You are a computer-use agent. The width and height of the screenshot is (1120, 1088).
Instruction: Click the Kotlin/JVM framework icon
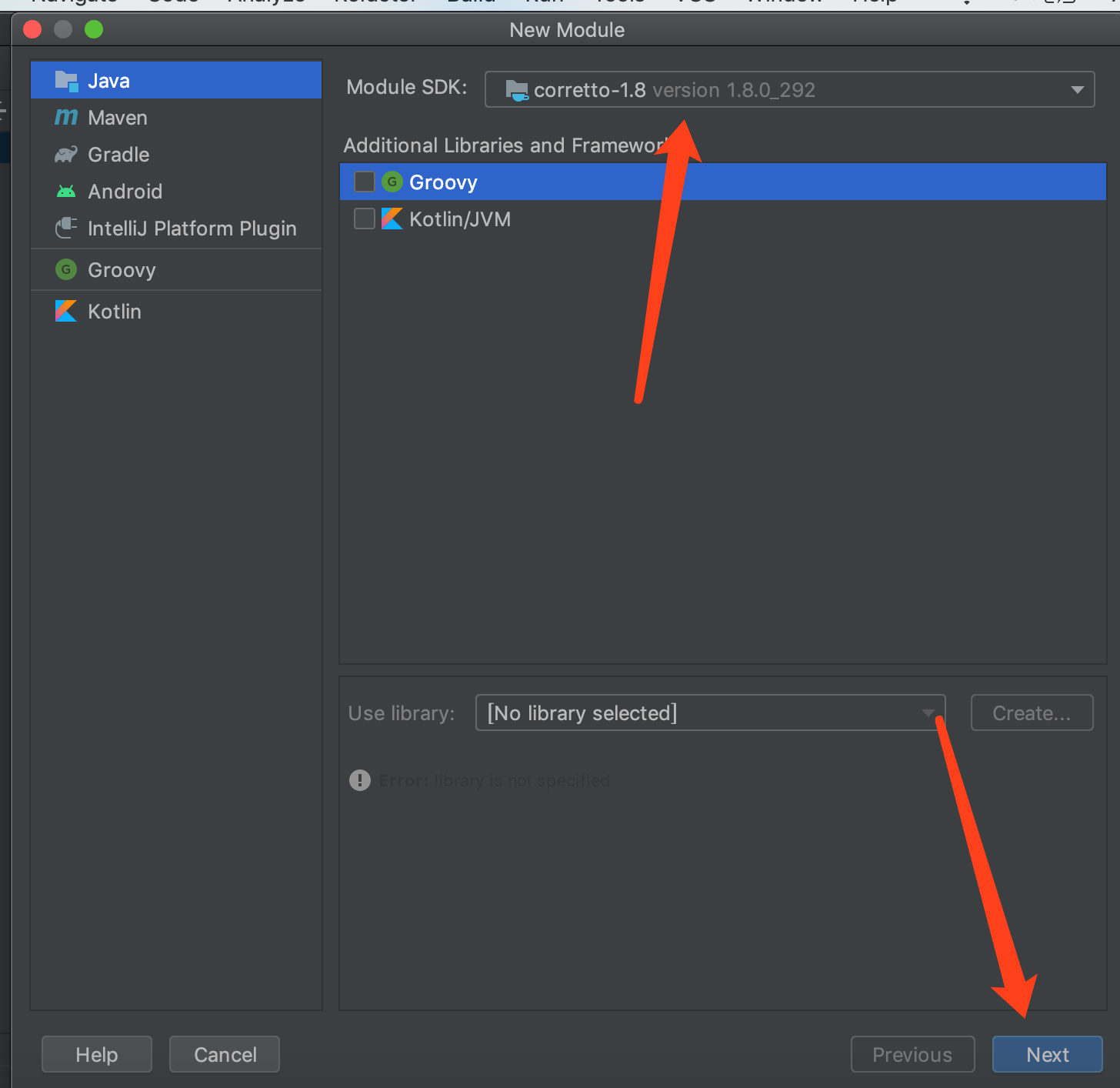[392, 219]
